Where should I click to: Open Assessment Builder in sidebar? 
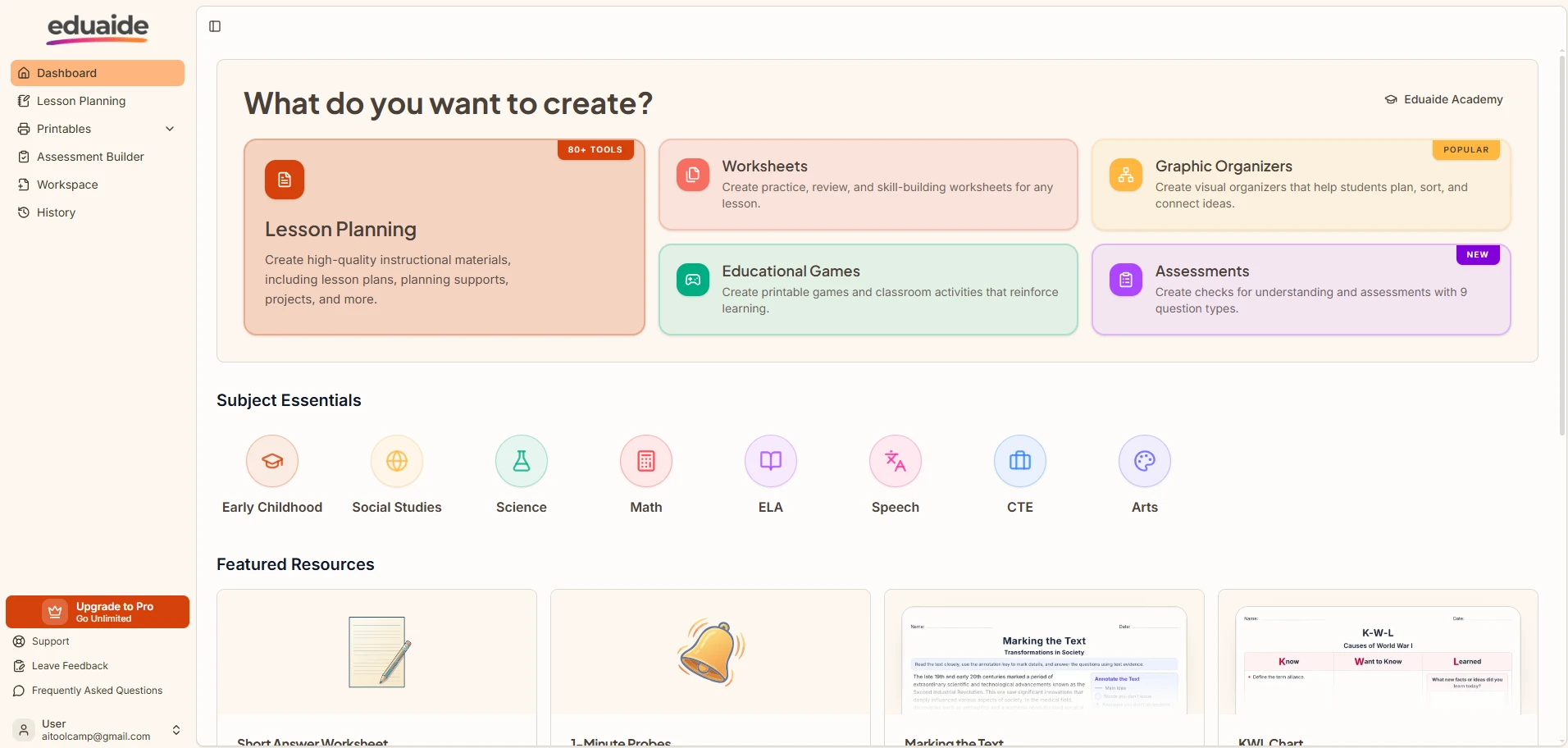coord(98,157)
